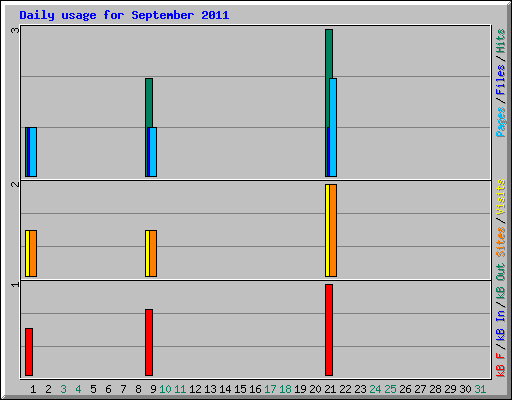The height and width of the screenshot is (400, 512).
Task: Click green day 25 on the x-axis
Action: tap(390, 389)
